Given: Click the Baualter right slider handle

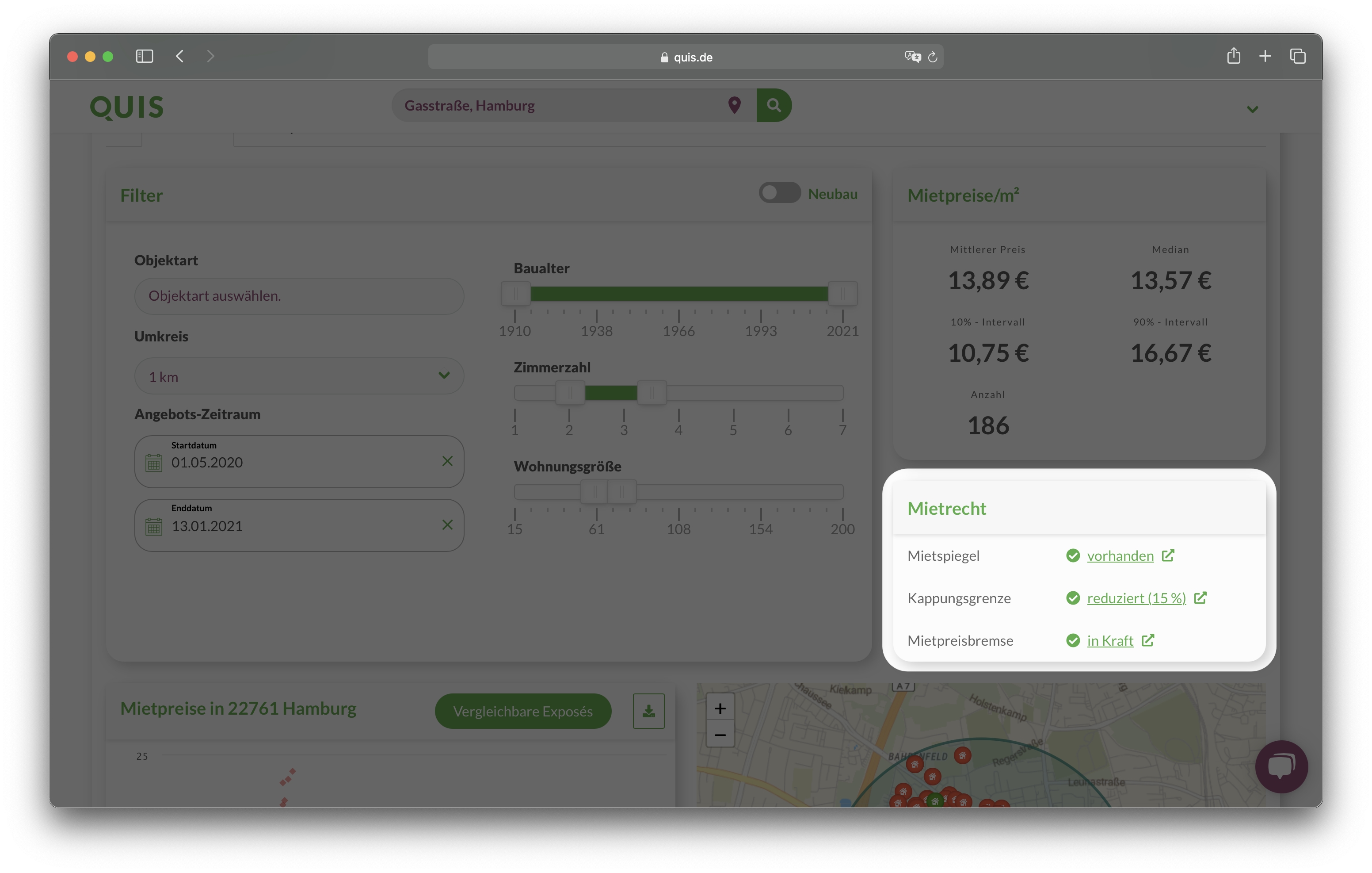Looking at the screenshot, I should 842,294.
